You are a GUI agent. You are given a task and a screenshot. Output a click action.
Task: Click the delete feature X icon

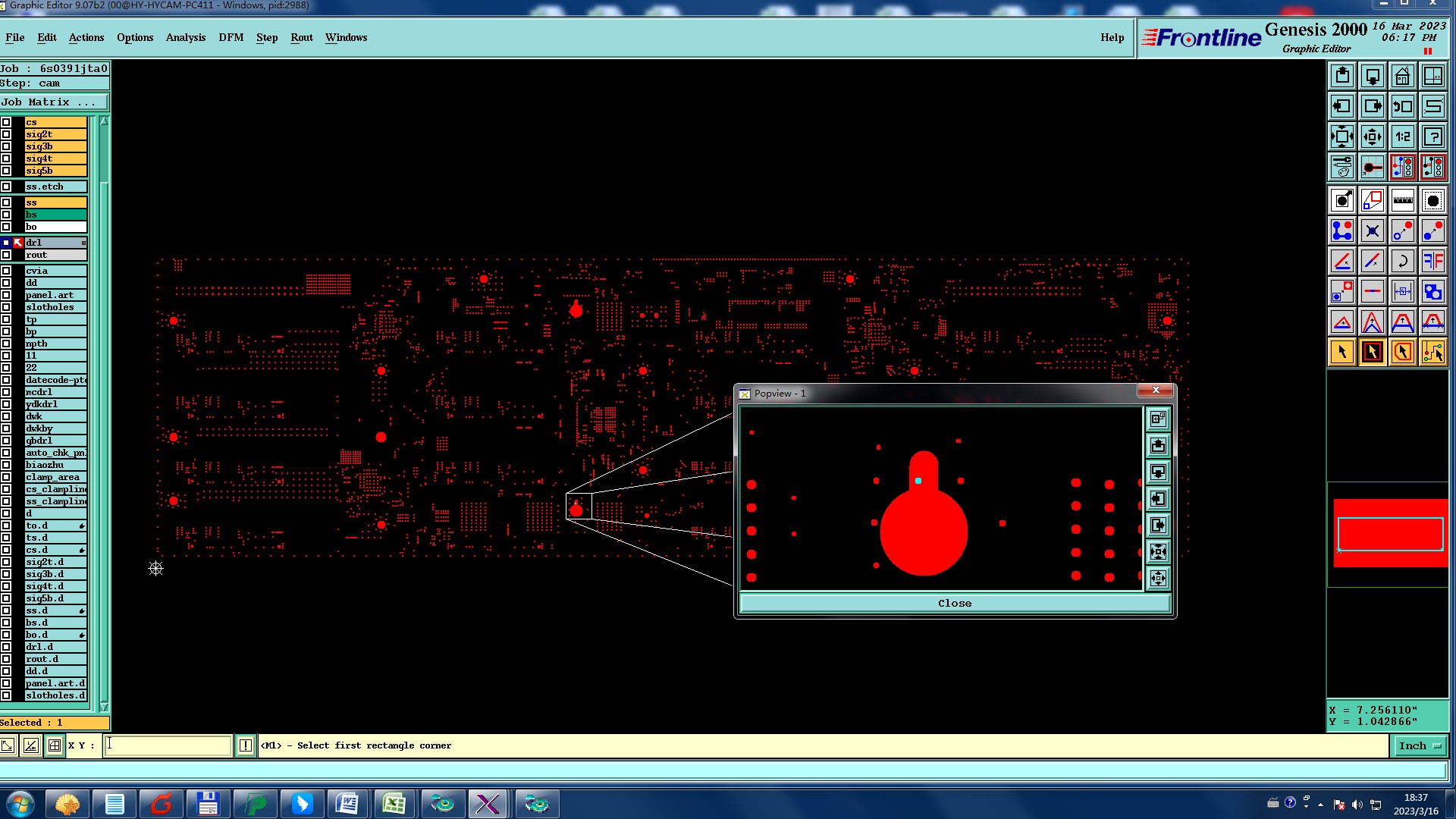click(x=1372, y=231)
